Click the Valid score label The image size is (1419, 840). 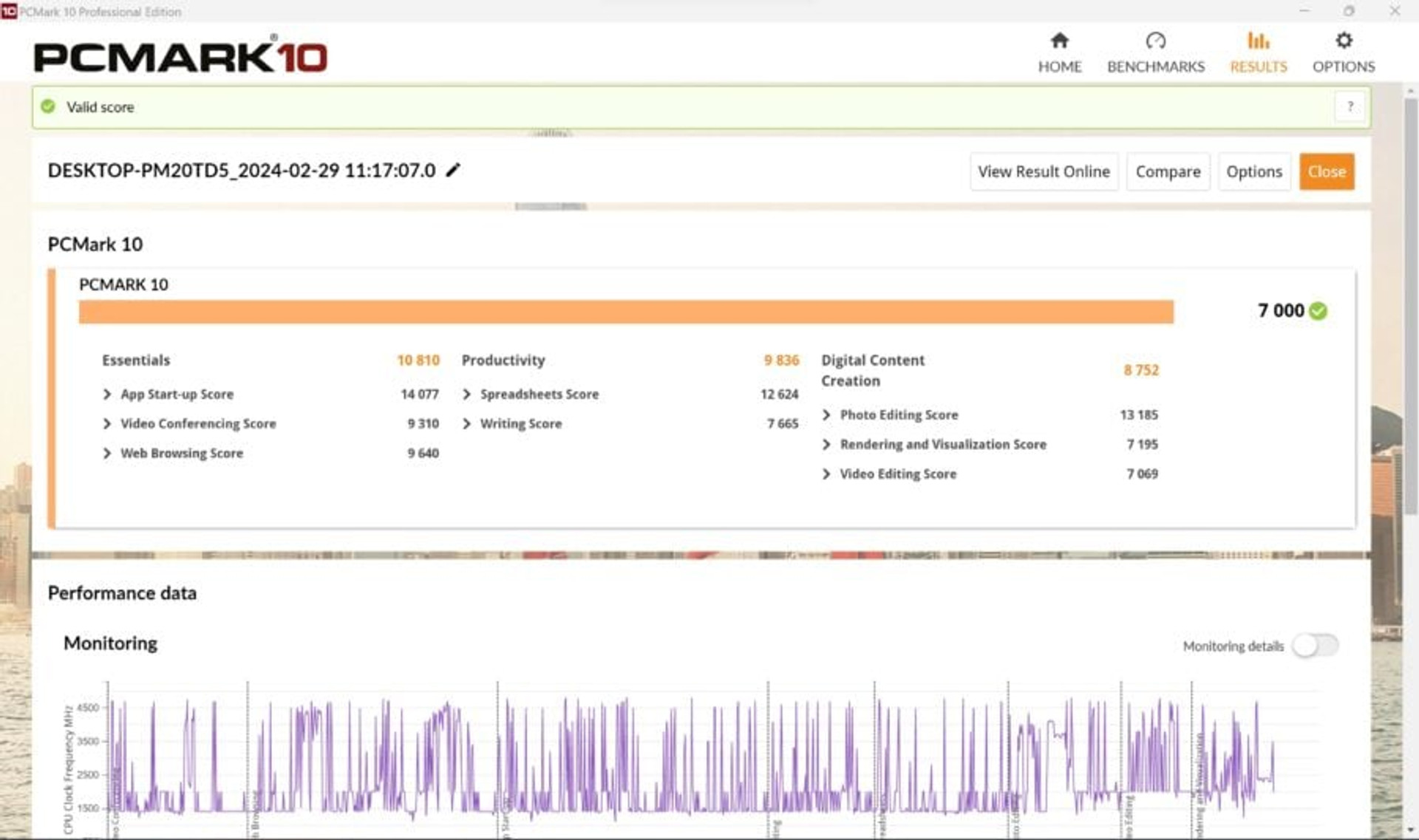[100, 107]
